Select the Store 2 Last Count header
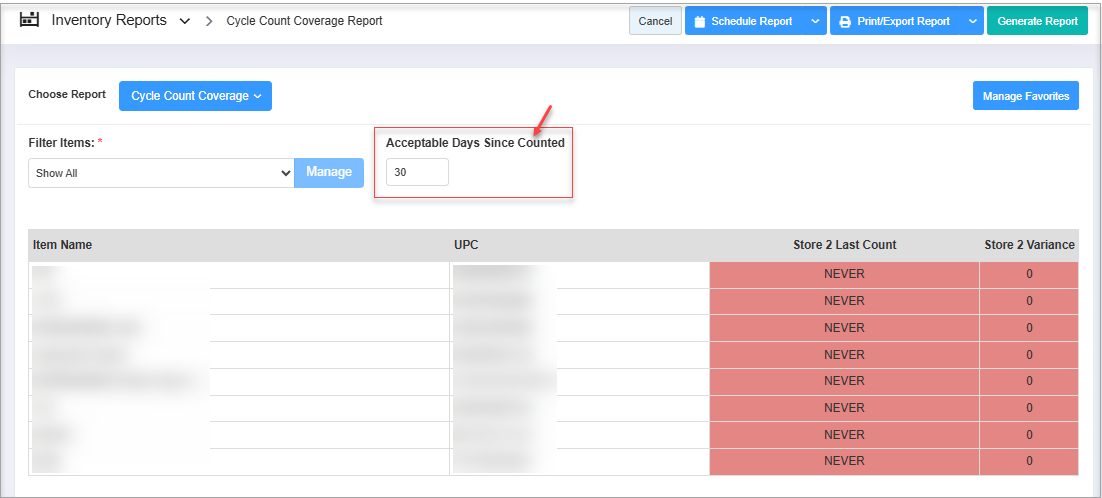The image size is (1102, 498). [x=844, y=245]
